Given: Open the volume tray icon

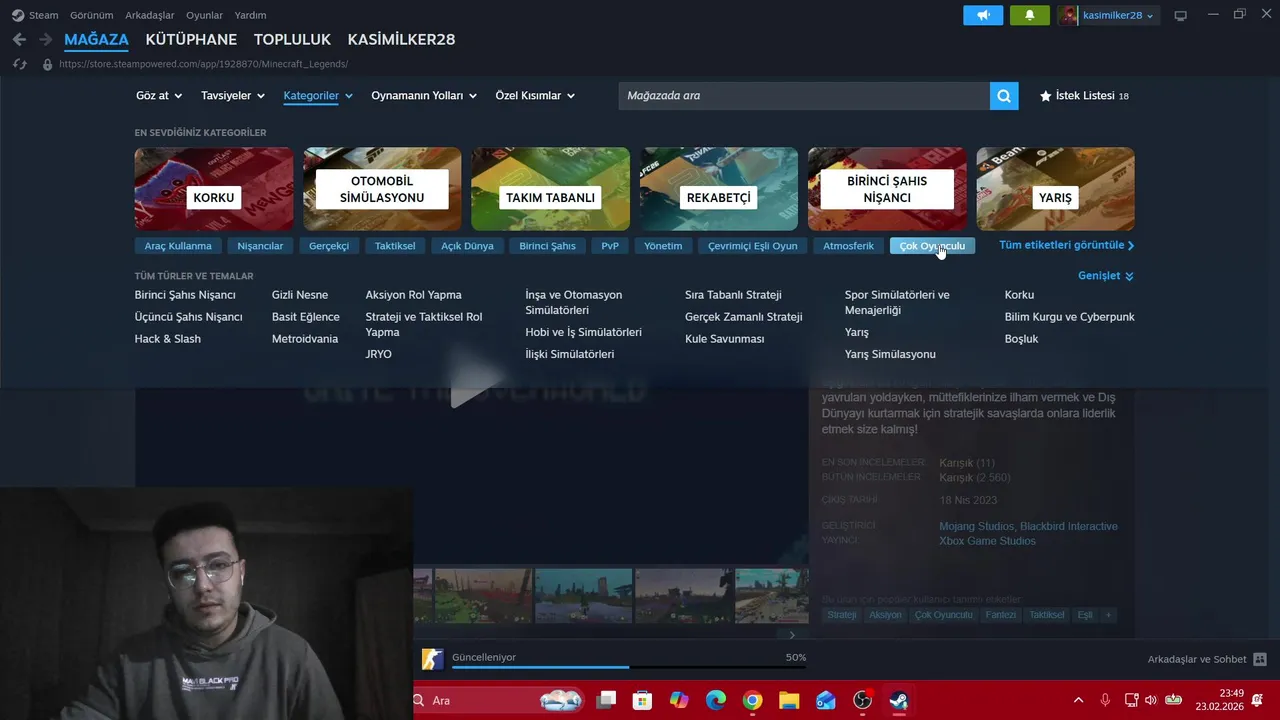Looking at the screenshot, I should tap(1150, 700).
